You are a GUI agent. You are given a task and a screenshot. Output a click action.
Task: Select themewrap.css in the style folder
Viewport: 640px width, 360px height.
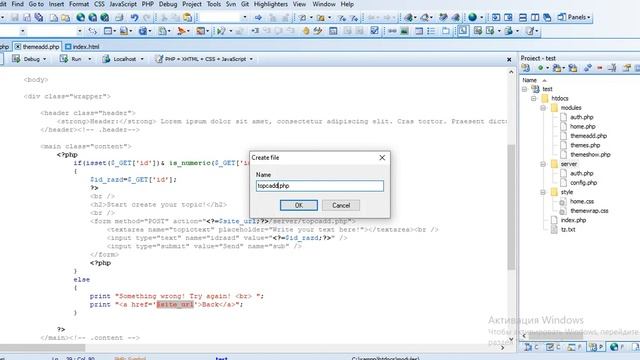coord(589,211)
